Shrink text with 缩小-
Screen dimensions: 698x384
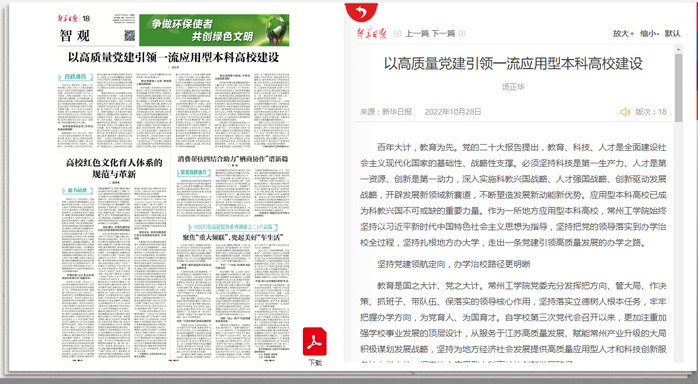[649, 33]
